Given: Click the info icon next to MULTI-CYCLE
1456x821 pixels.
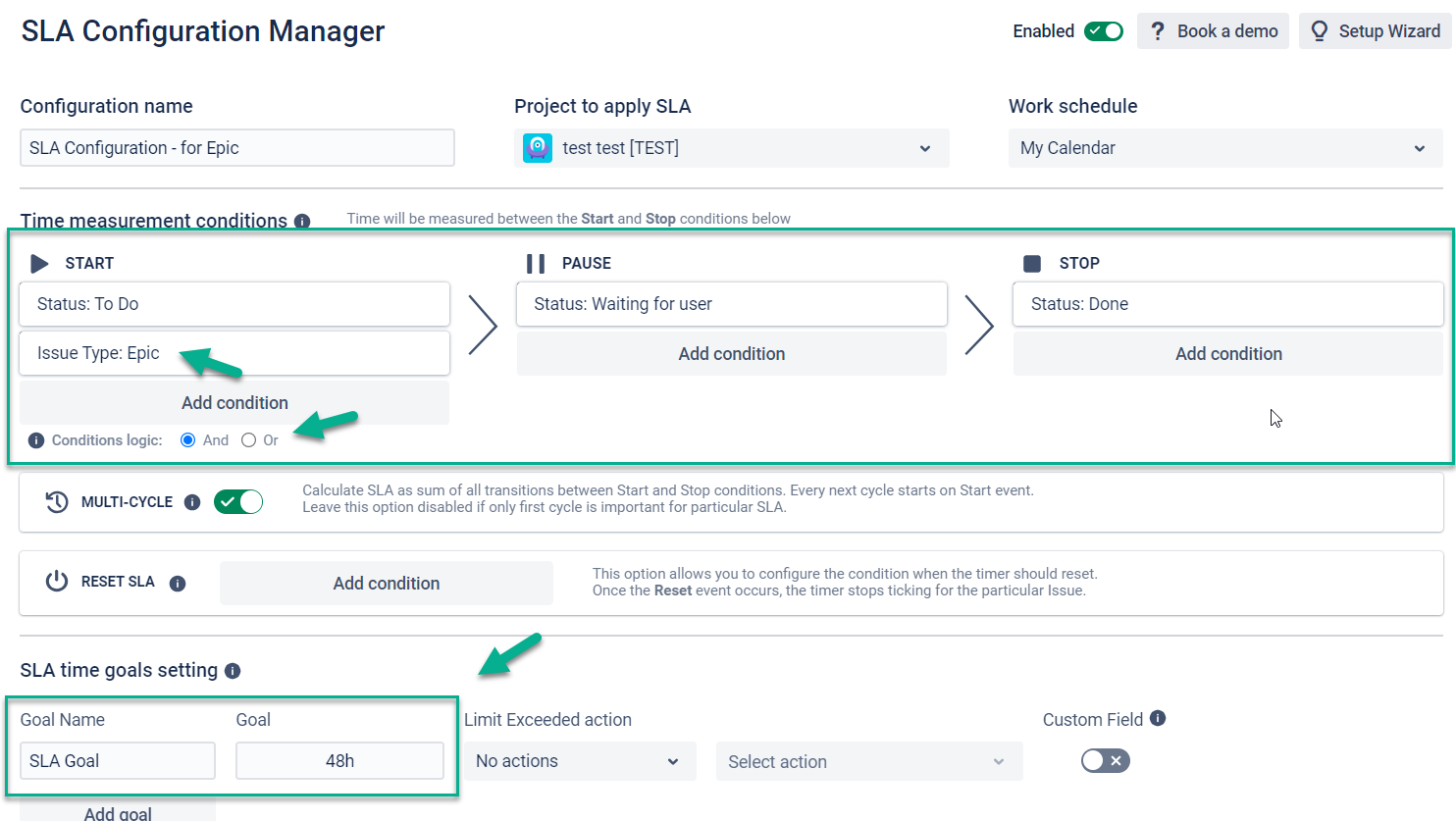Looking at the screenshot, I should [192, 502].
